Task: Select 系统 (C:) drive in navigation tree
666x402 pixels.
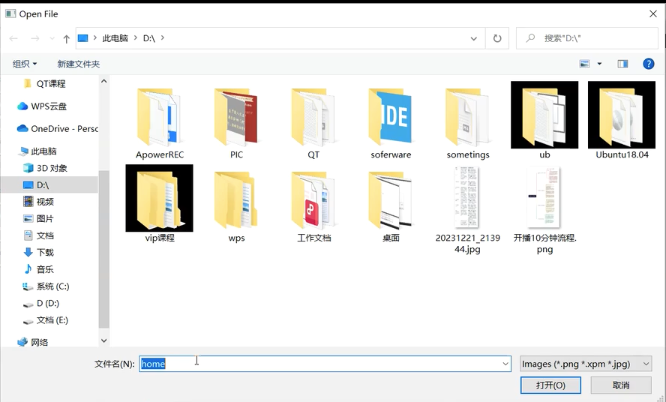Action: coord(52,286)
